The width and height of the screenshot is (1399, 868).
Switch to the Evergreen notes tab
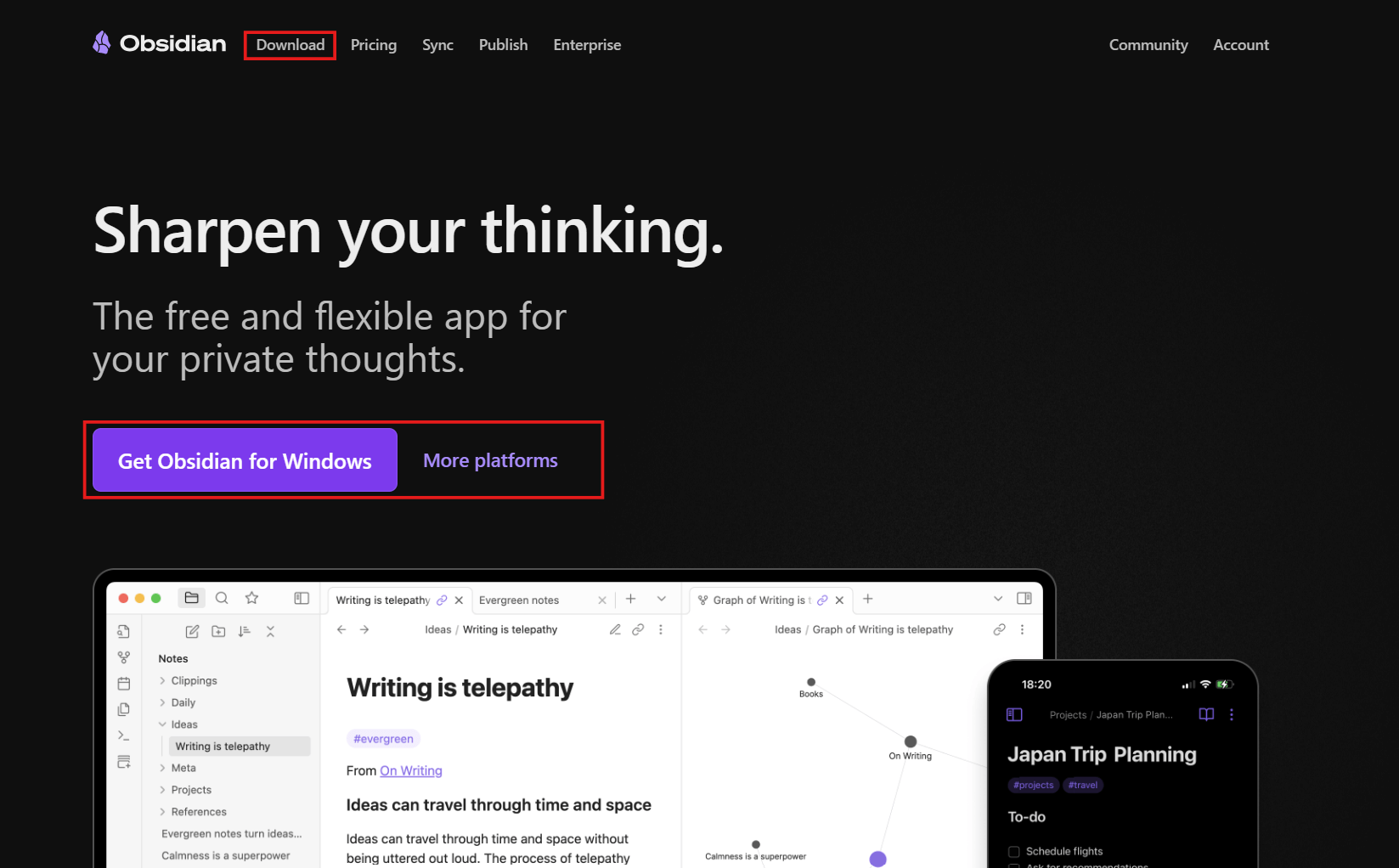coord(519,600)
